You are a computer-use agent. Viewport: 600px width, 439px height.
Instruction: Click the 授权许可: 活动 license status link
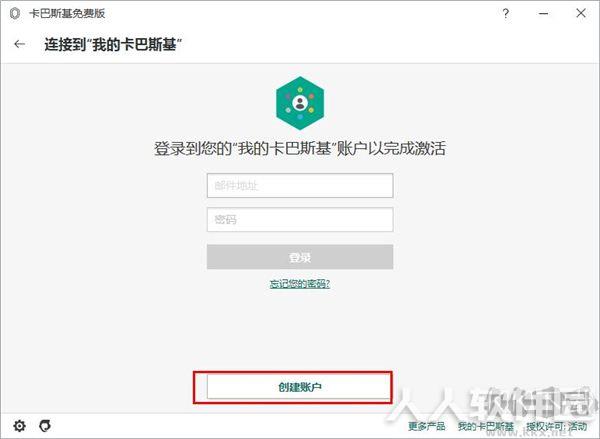point(557,426)
